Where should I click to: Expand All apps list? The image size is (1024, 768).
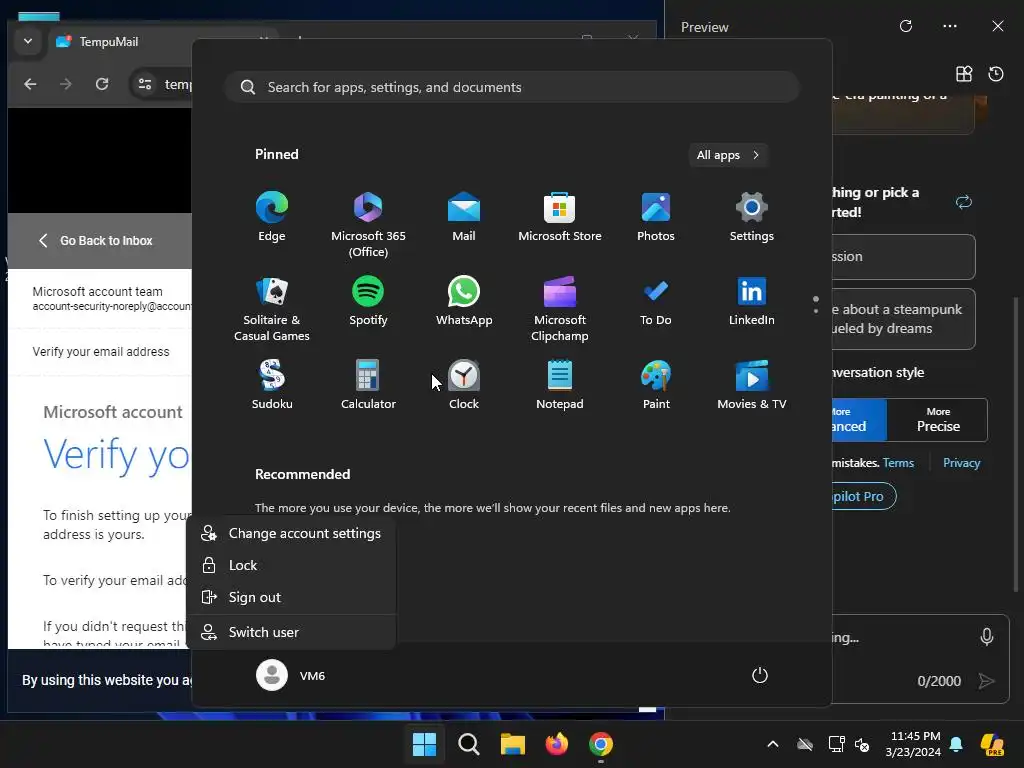(x=728, y=155)
